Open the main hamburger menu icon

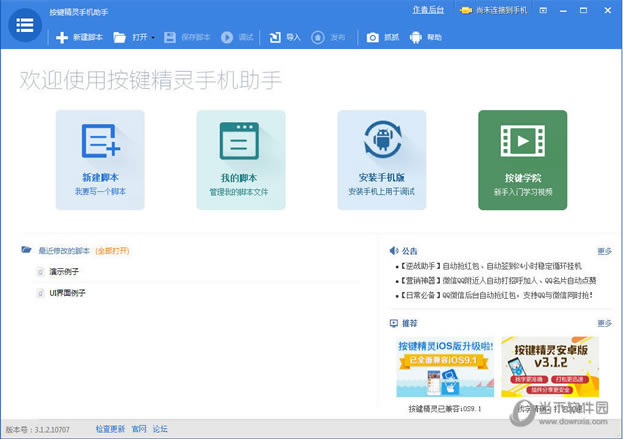[25, 26]
